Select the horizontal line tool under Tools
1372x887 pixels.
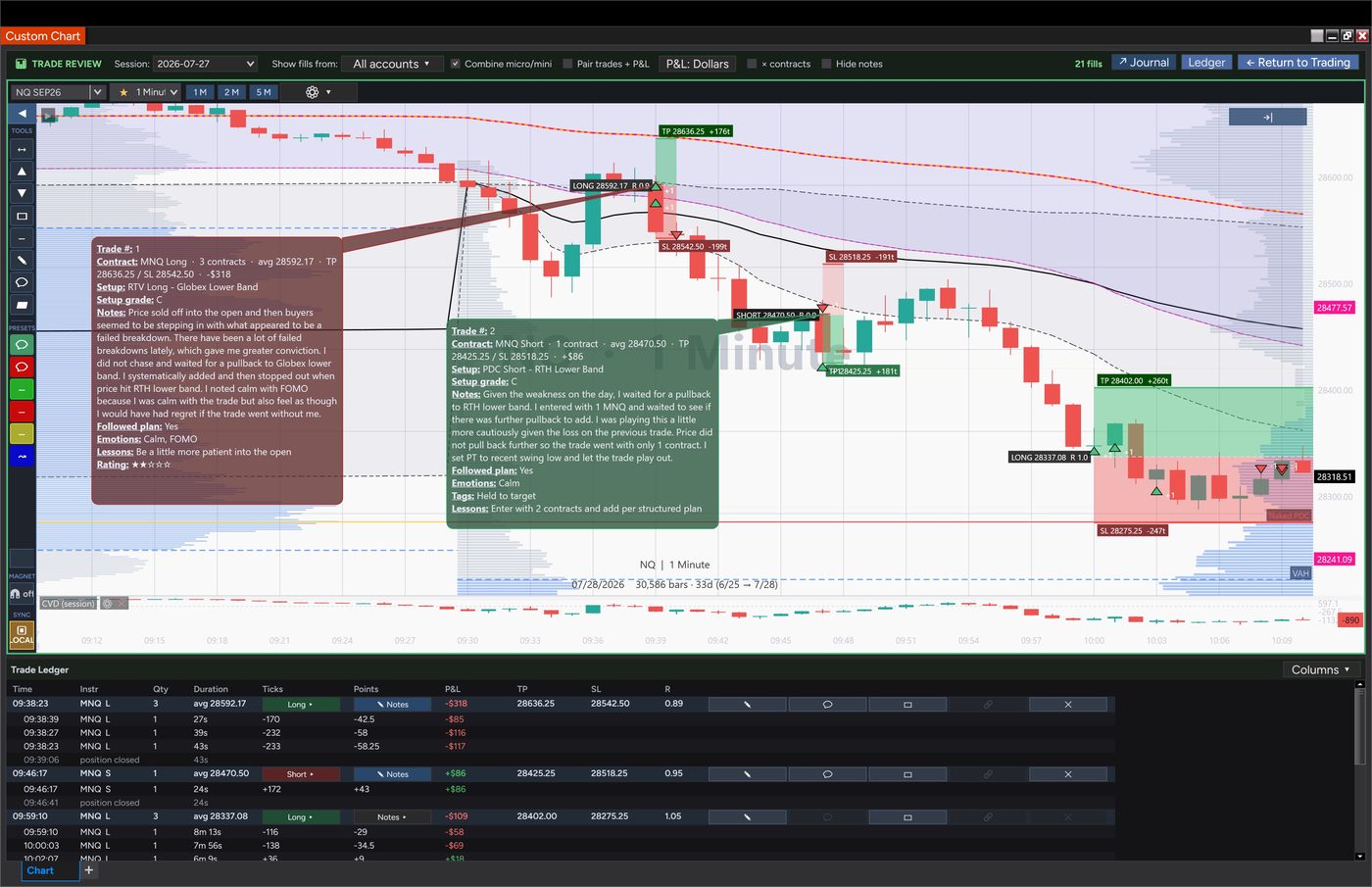point(22,238)
